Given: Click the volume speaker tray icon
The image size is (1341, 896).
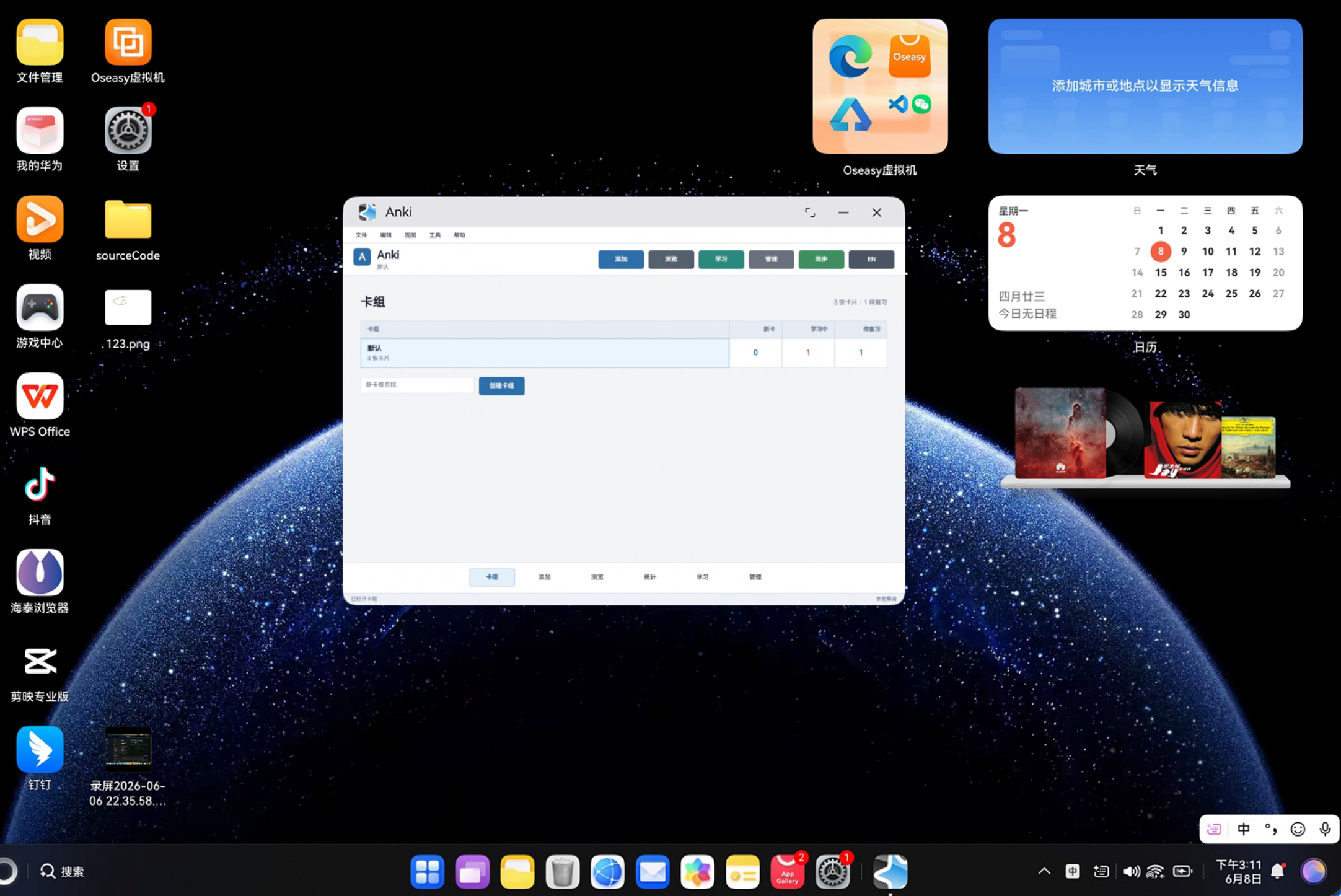Looking at the screenshot, I should [x=1131, y=872].
